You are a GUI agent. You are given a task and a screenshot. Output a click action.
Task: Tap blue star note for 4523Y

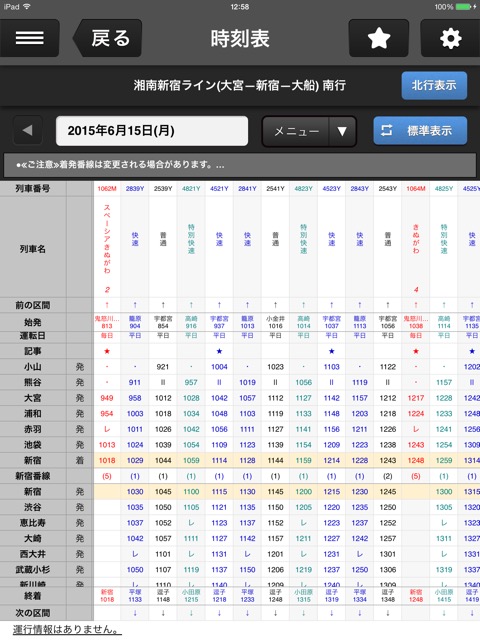pyautogui.click(x=331, y=351)
